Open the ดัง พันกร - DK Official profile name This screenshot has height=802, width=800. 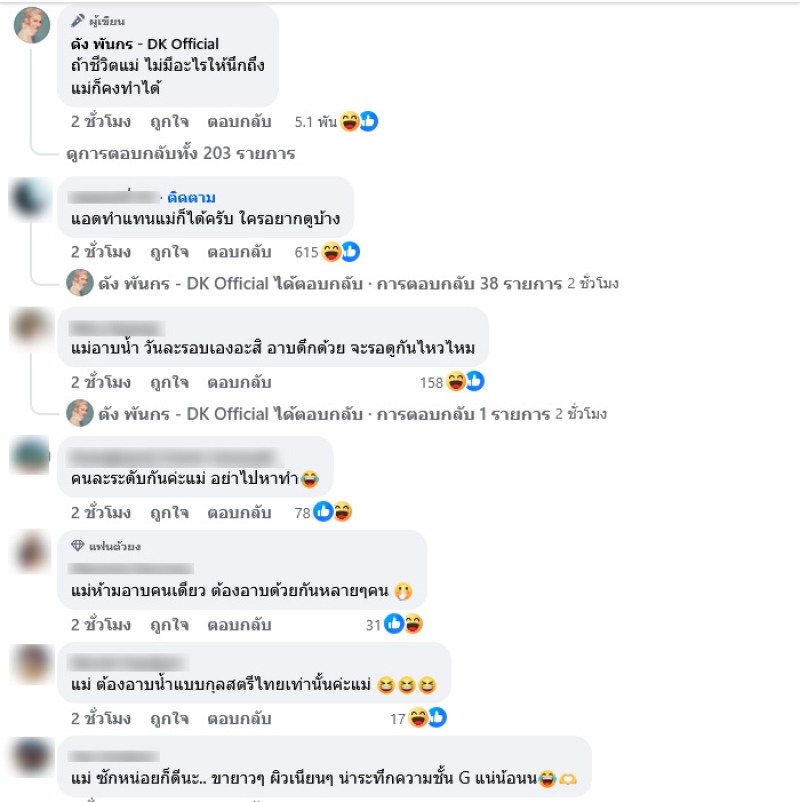click(x=145, y=44)
